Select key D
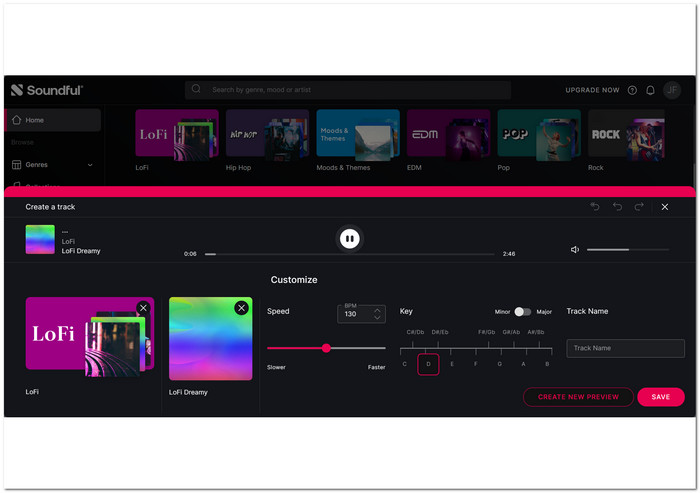 428,364
